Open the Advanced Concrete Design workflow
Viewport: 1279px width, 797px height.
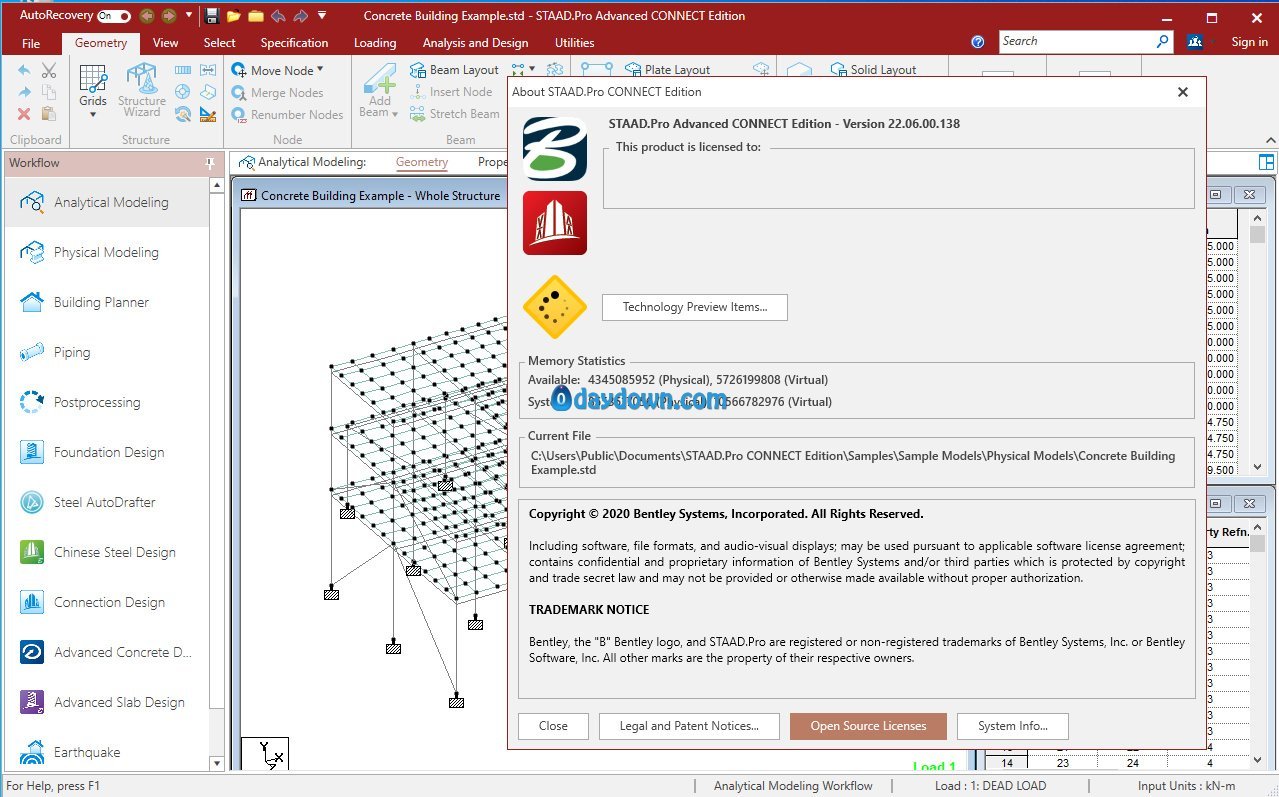coord(107,652)
